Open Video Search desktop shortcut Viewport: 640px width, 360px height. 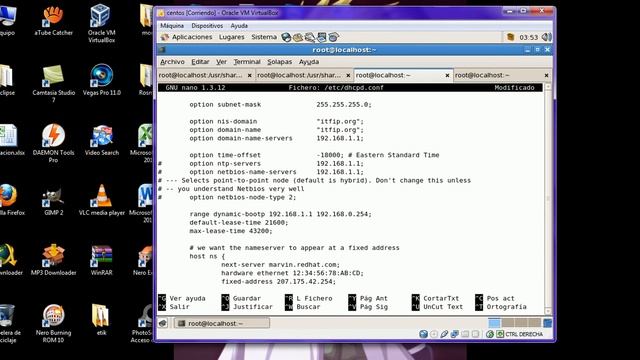[x=102, y=140]
